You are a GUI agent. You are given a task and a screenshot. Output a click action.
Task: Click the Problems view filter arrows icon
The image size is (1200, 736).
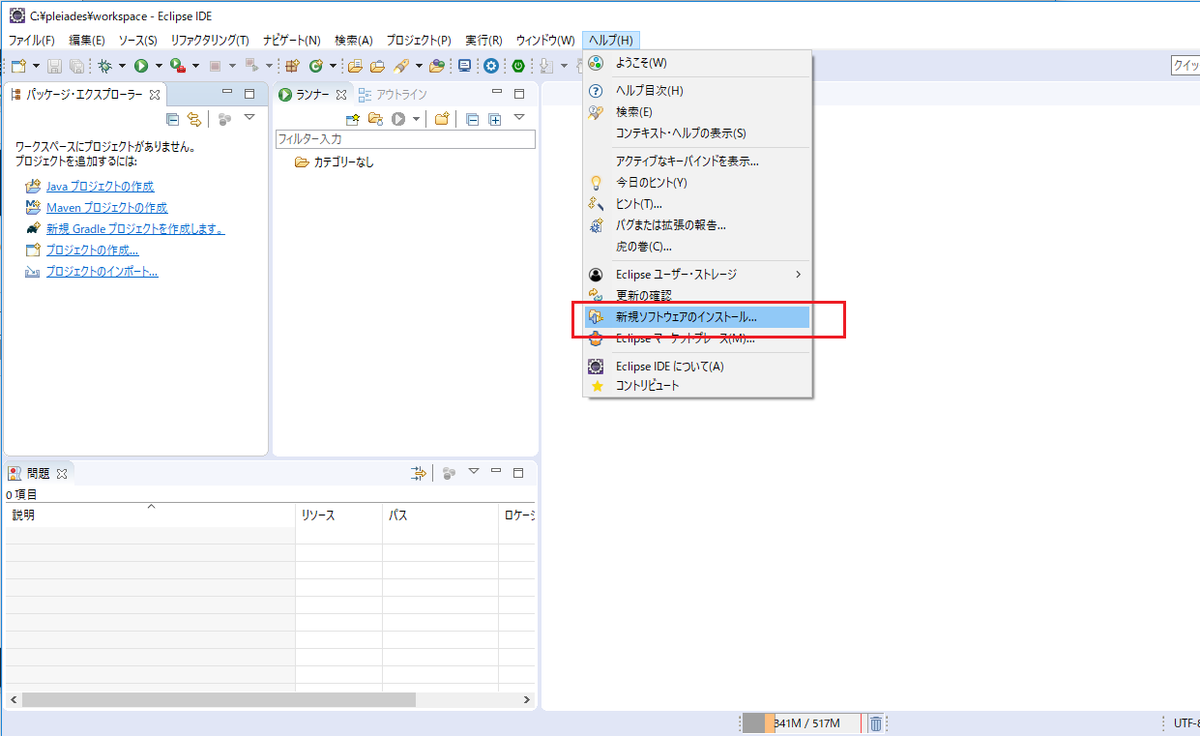click(x=419, y=473)
